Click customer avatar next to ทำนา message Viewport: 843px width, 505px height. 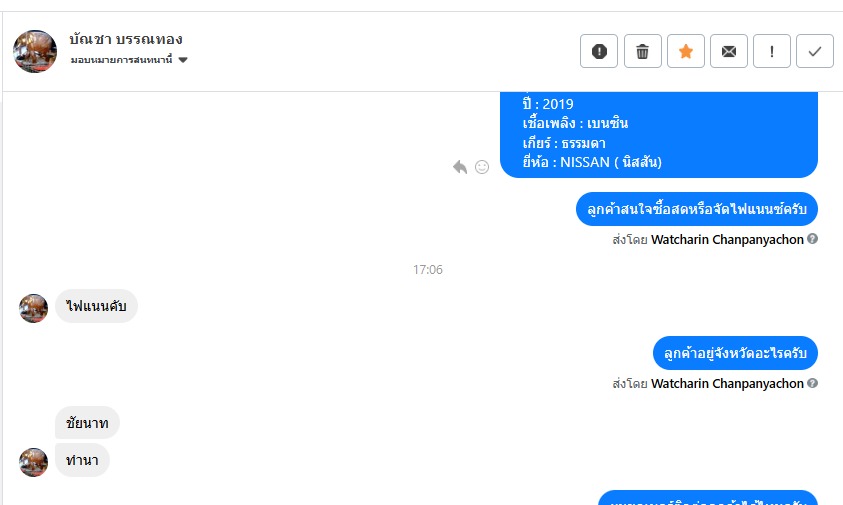click(33, 462)
